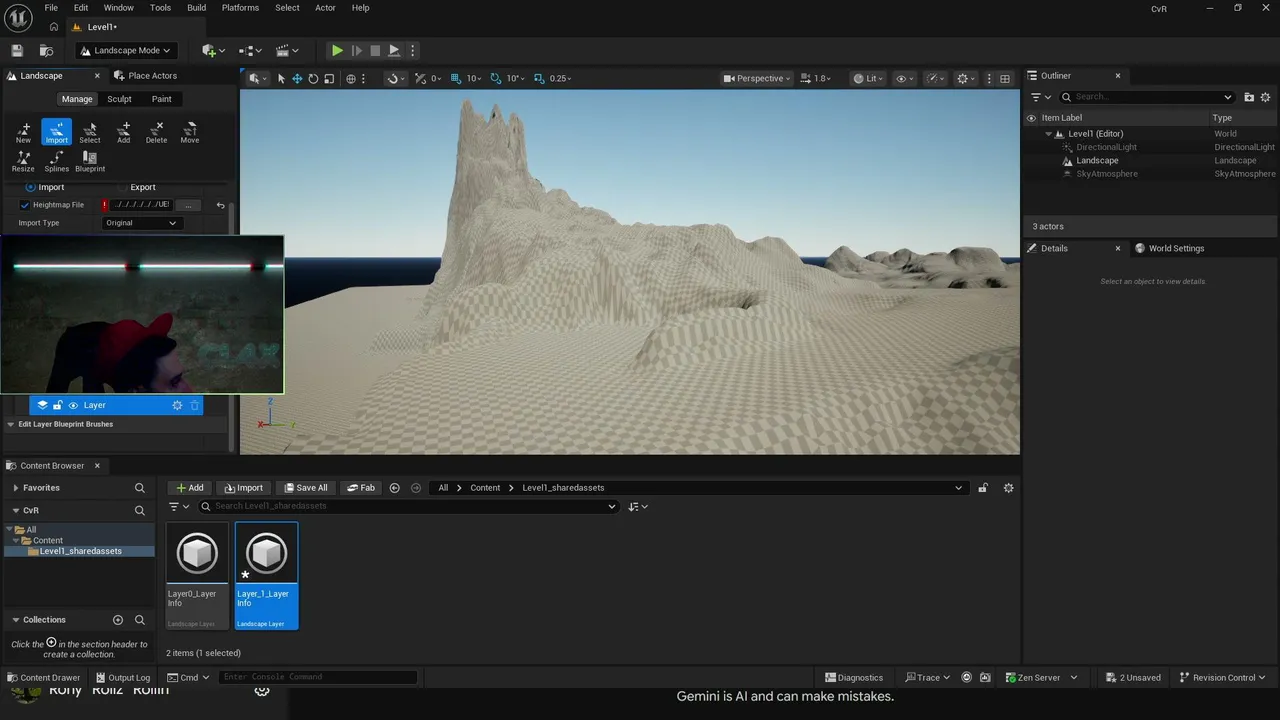Image resolution: width=1280 pixels, height=720 pixels.
Task: Open the play options three-dot menu
Action: pyautogui.click(x=412, y=50)
